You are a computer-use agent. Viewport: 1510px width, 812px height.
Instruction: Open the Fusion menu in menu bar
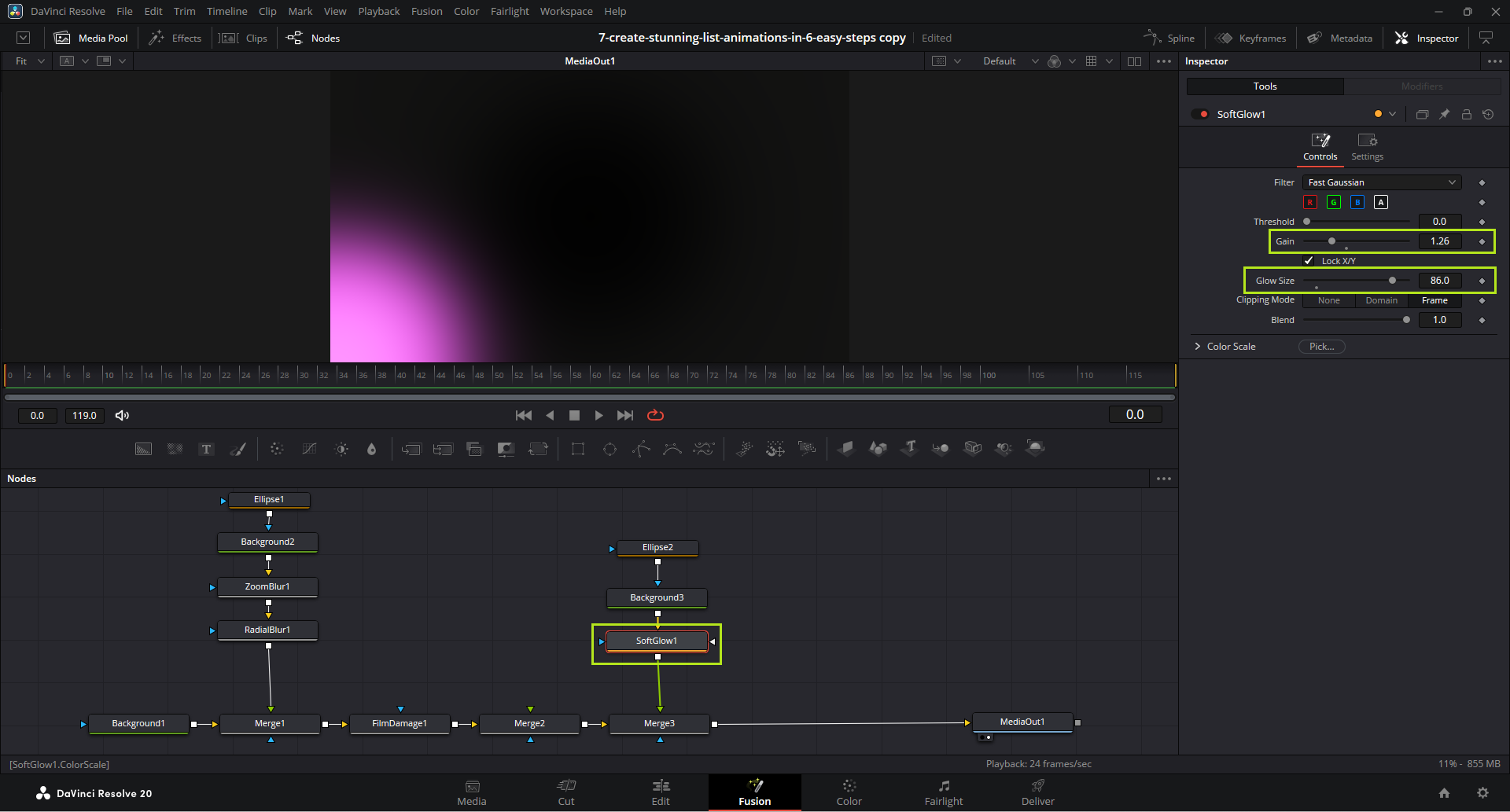pos(426,11)
